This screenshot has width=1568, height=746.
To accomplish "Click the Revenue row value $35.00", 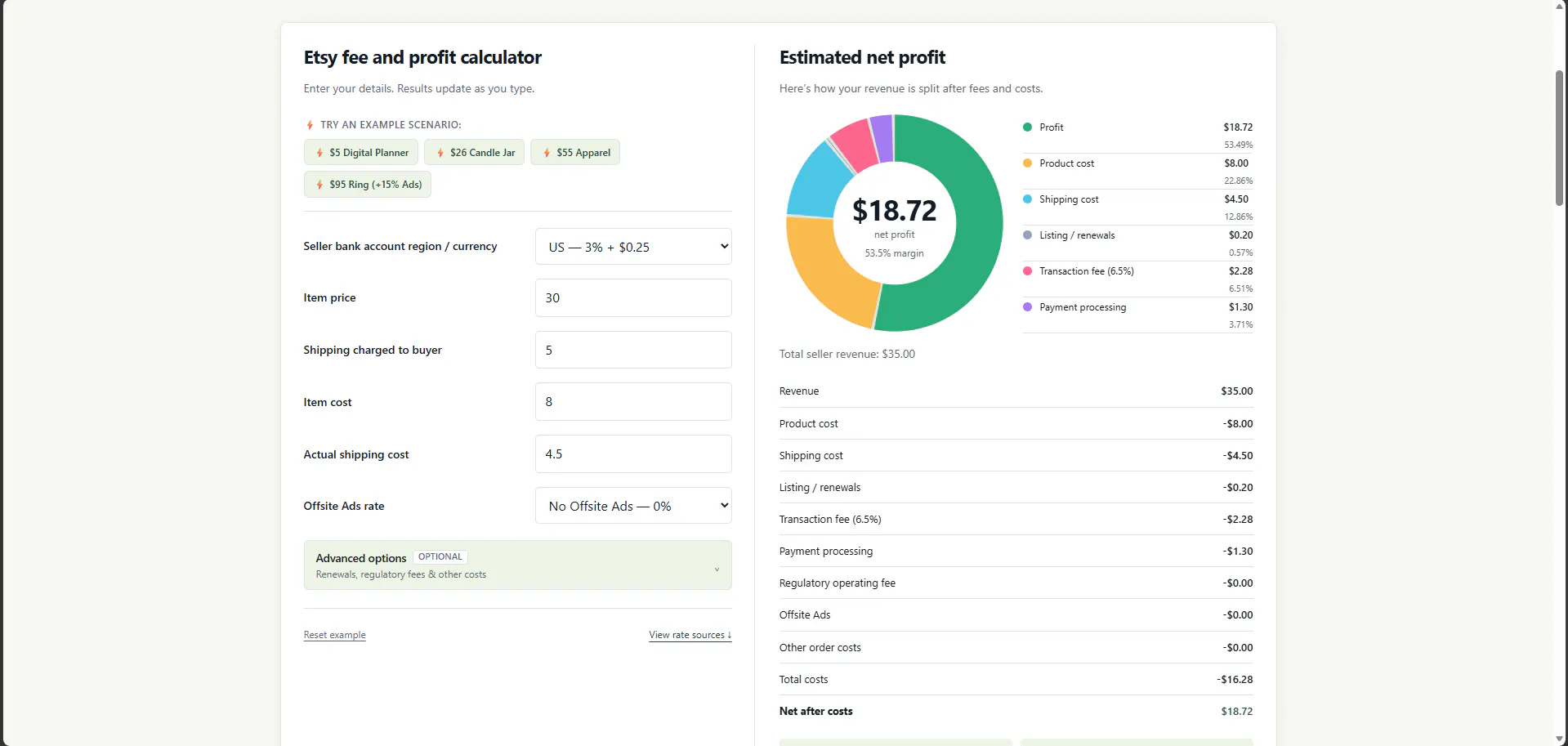I will [x=1236, y=391].
